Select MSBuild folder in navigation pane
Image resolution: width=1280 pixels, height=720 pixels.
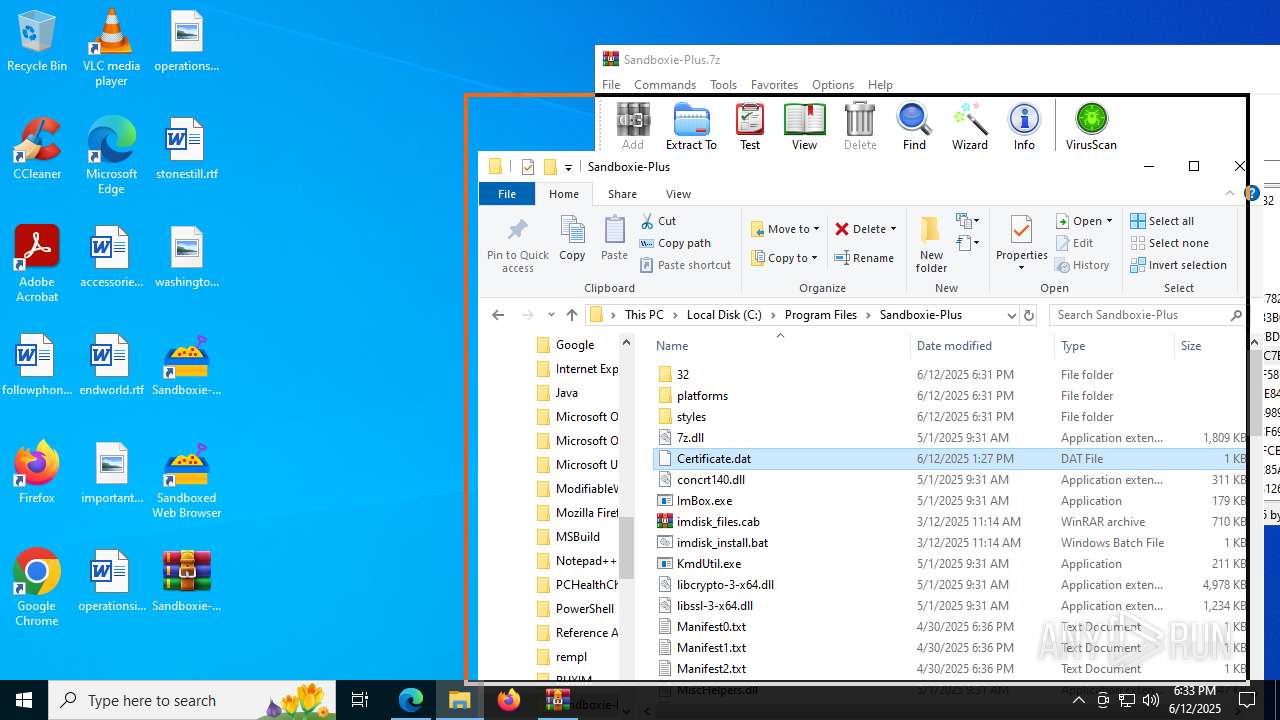(x=577, y=537)
